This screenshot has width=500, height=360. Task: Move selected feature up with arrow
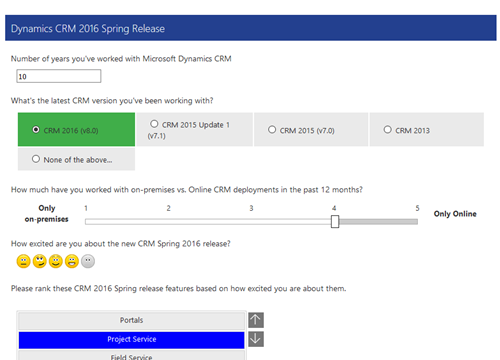(256, 320)
